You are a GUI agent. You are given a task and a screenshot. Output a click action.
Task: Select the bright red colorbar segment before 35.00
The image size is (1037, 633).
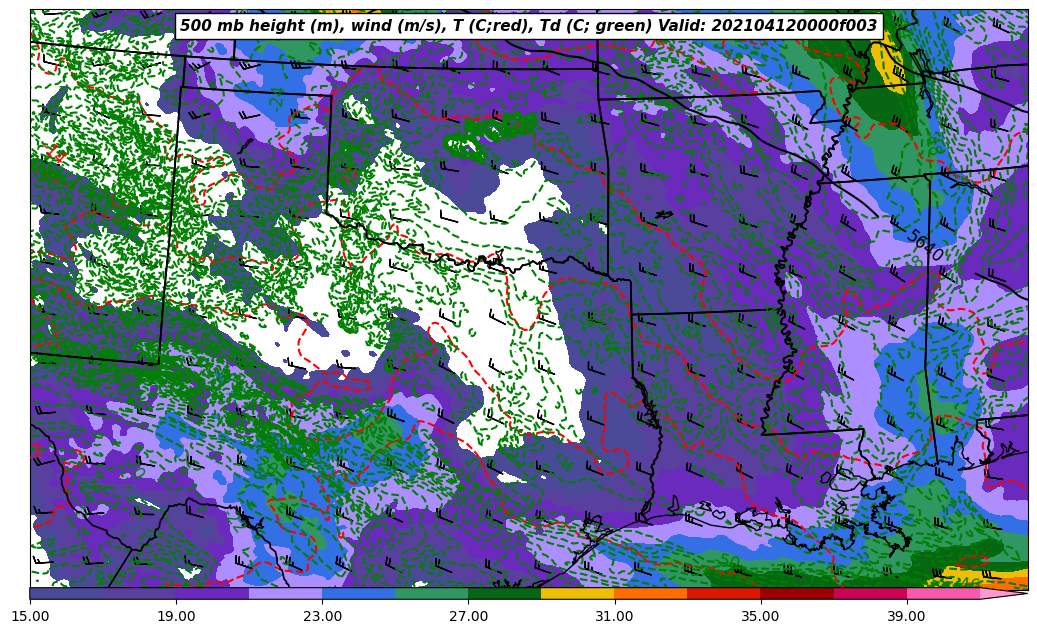click(x=724, y=593)
